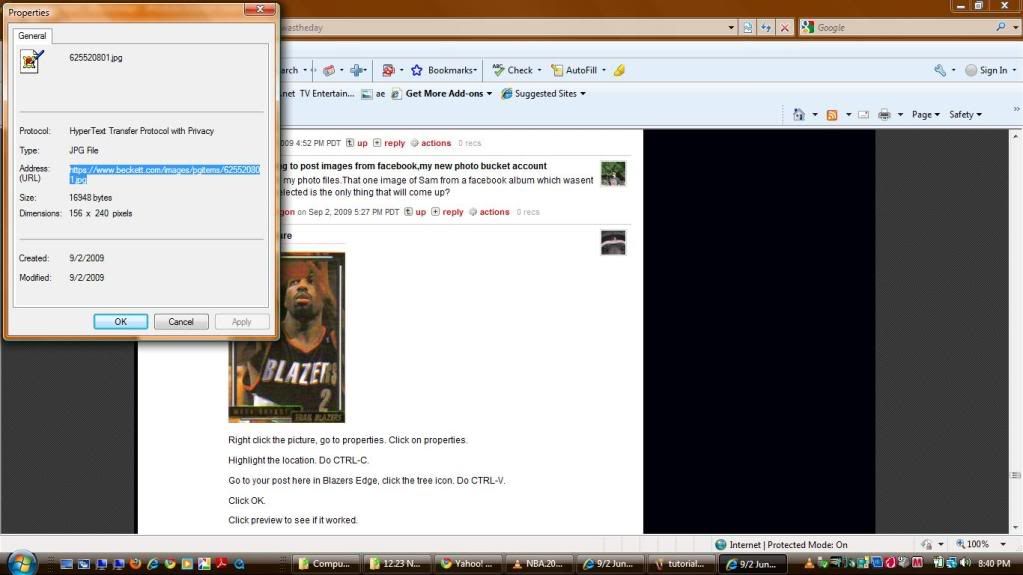Click the AutoFill toolbar button
1023x575 pixels.
coord(574,70)
